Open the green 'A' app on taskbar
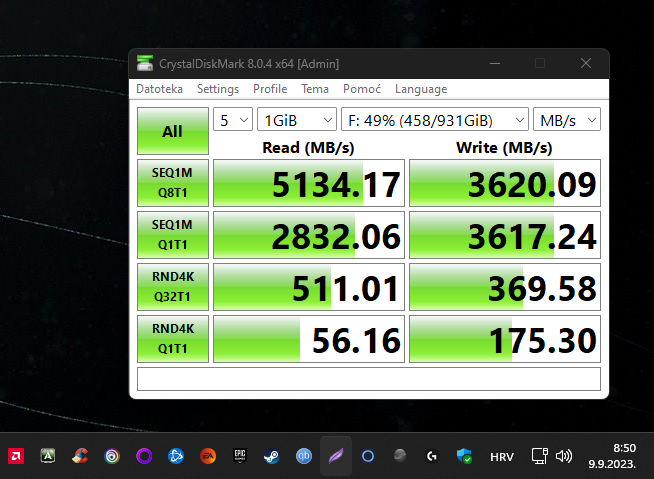654x479 pixels. 48,456
